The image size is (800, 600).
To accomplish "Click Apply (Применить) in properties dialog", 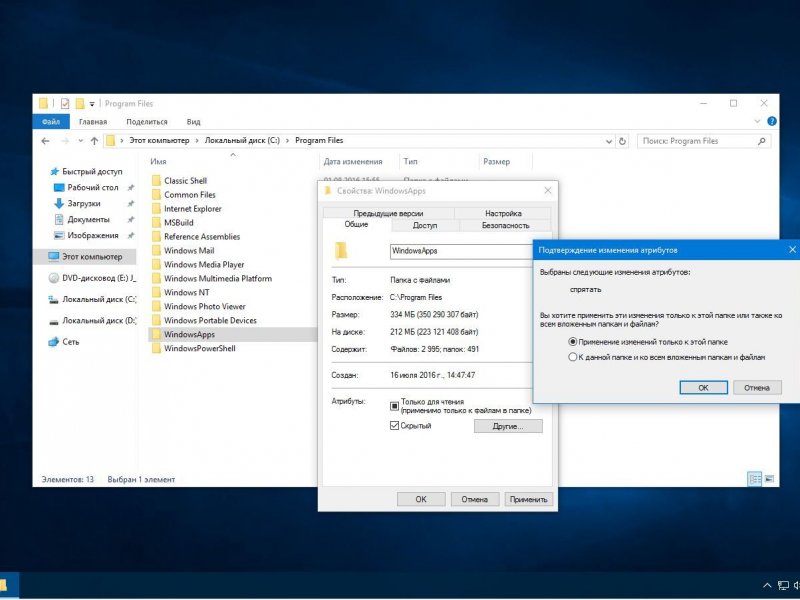I will [529, 499].
